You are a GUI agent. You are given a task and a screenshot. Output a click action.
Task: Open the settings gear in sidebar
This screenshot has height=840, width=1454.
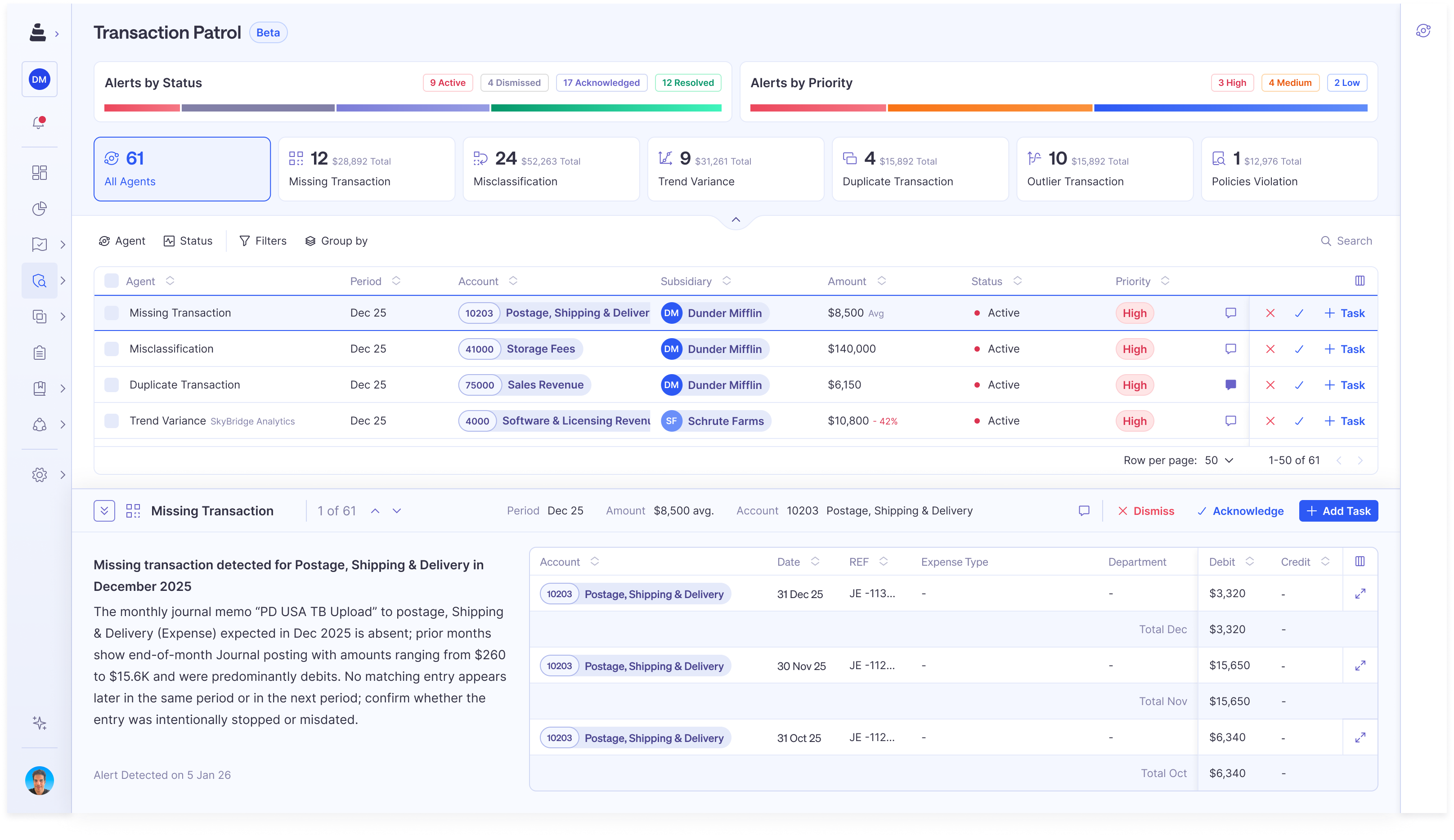(x=39, y=475)
